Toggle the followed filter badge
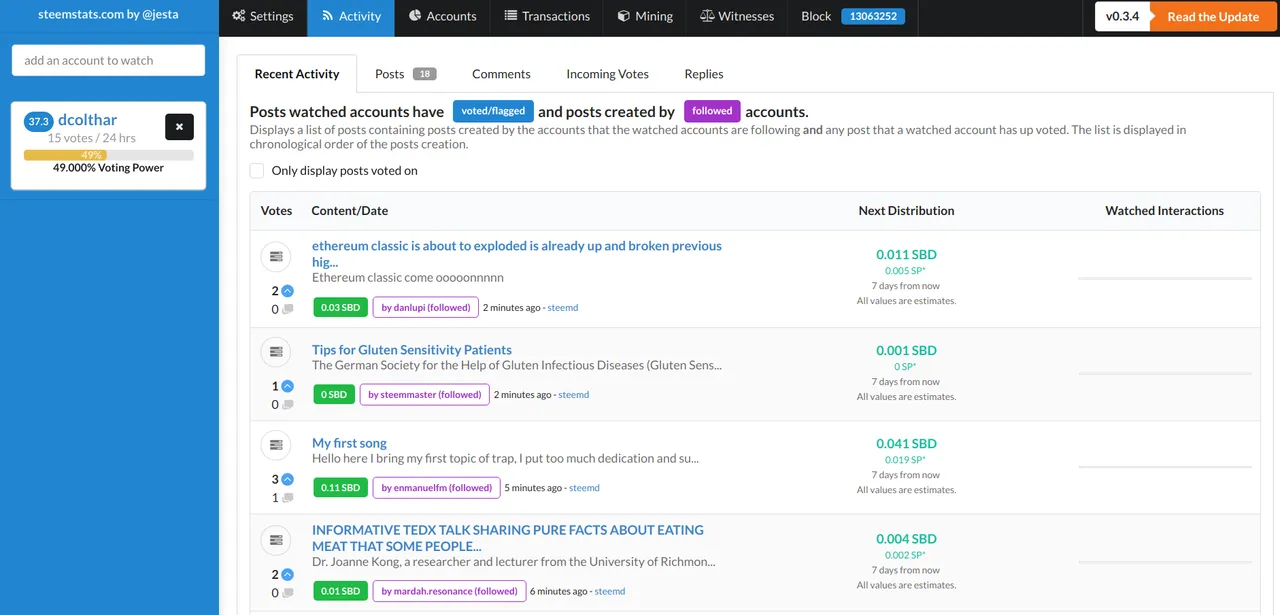The image size is (1280, 615). coord(712,111)
